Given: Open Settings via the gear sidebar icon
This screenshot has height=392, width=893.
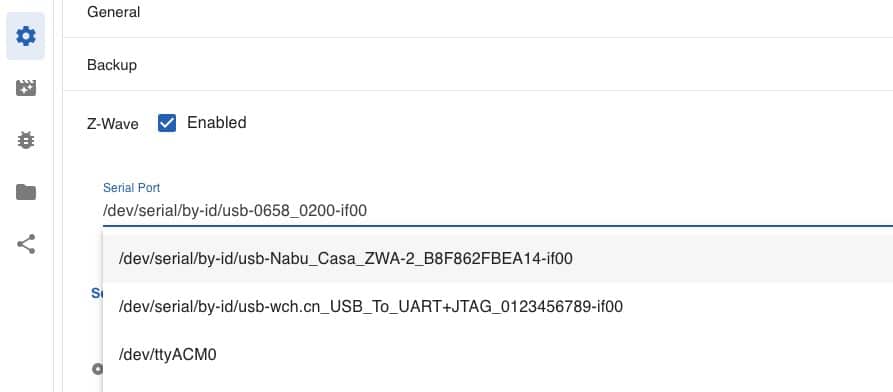Looking at the screenshot, I should (x=26, y=36).
